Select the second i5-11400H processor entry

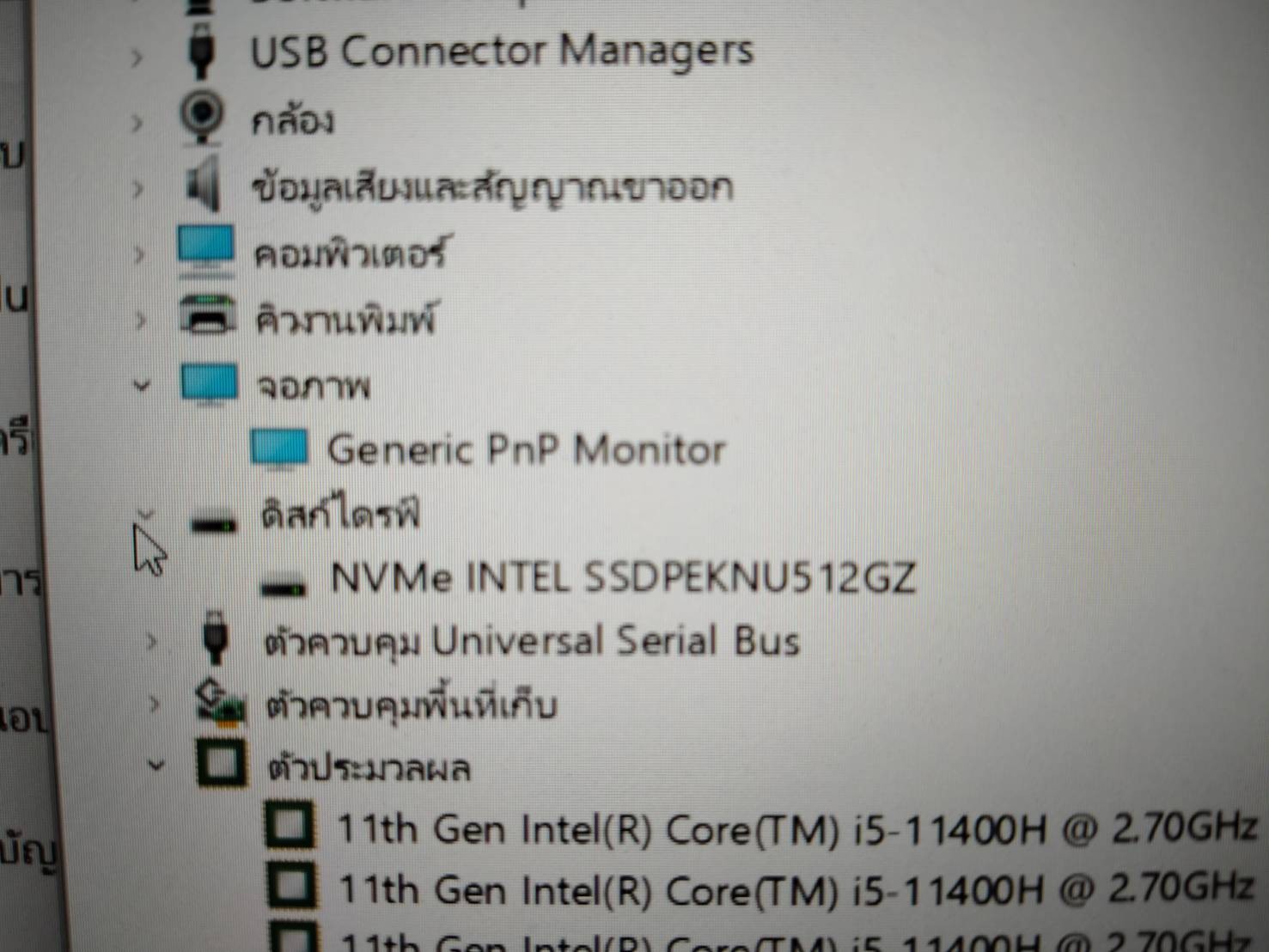point(796,889)
